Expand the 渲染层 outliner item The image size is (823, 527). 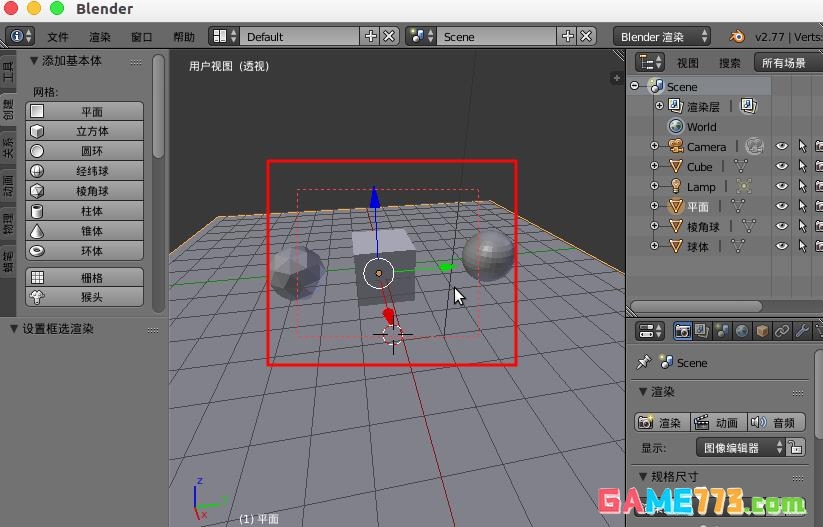pos(659,106)
